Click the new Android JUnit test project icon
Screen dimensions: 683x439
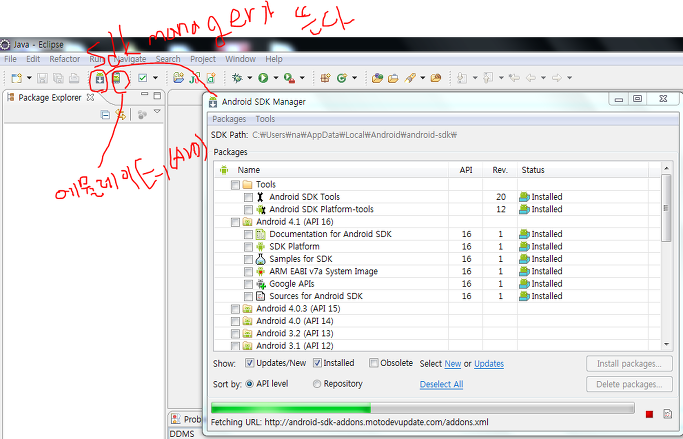(x=194, y=78)
